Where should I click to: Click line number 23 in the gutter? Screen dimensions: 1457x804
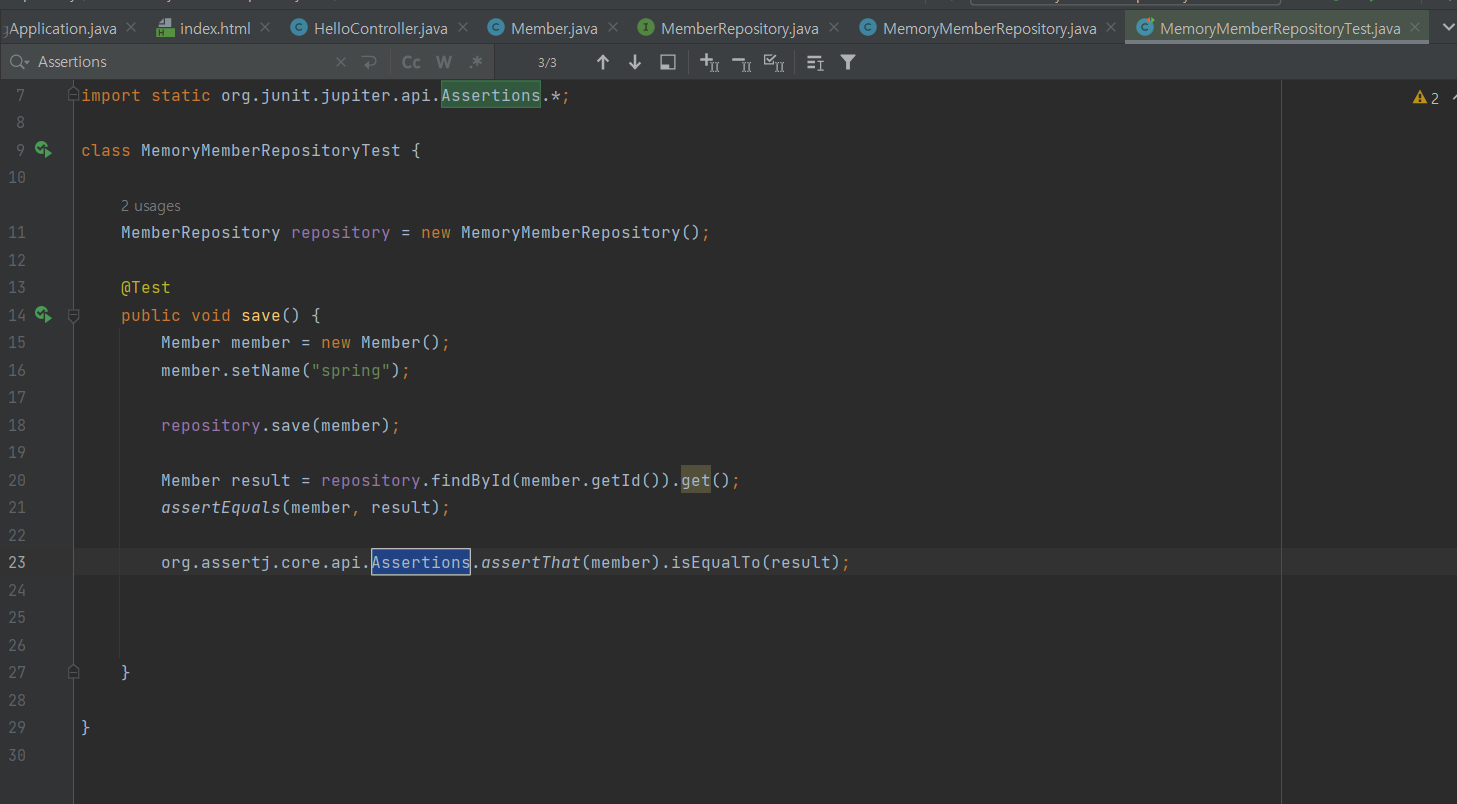point(16,562)
